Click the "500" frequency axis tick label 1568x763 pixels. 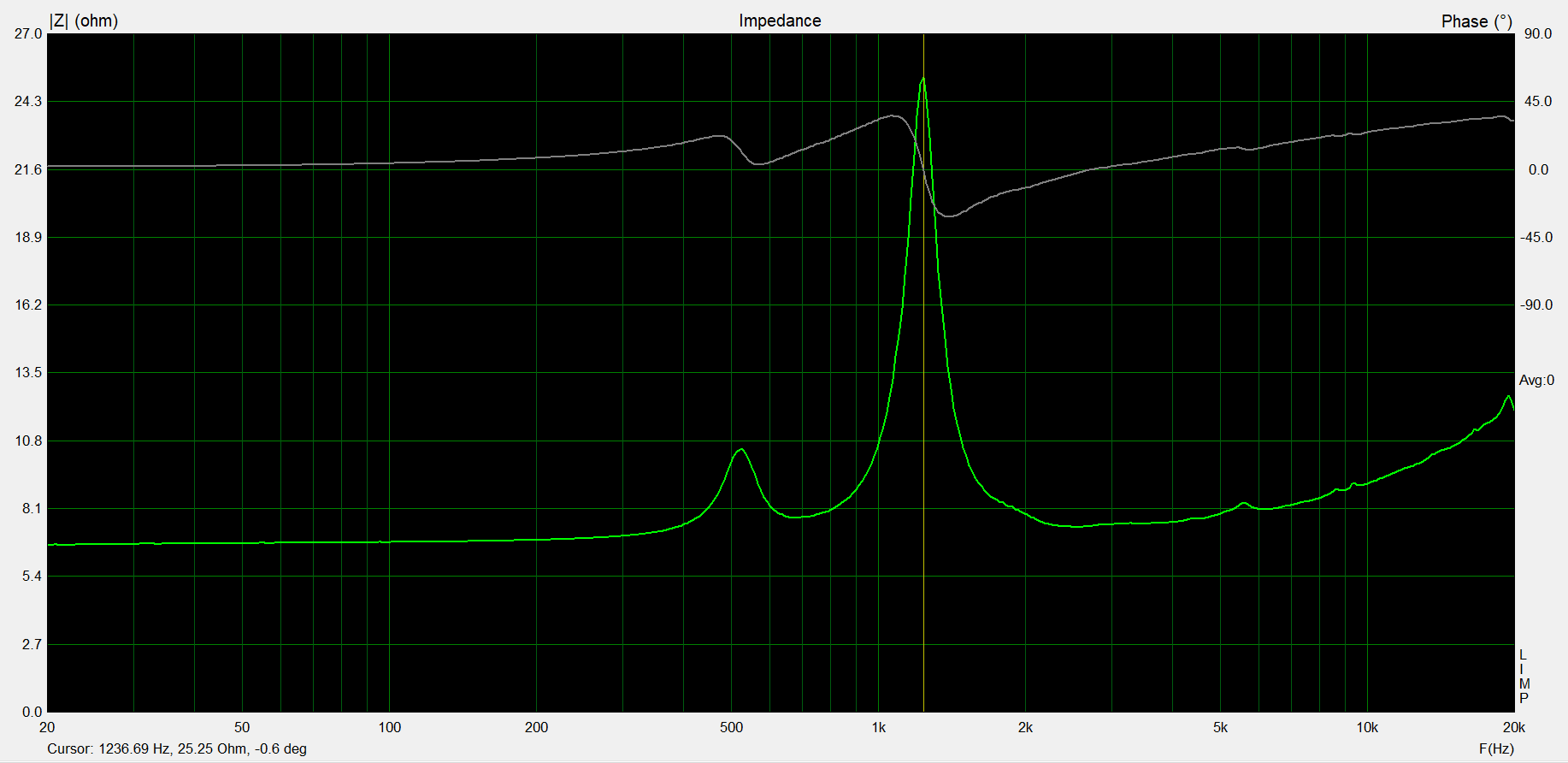coord(731,728)
